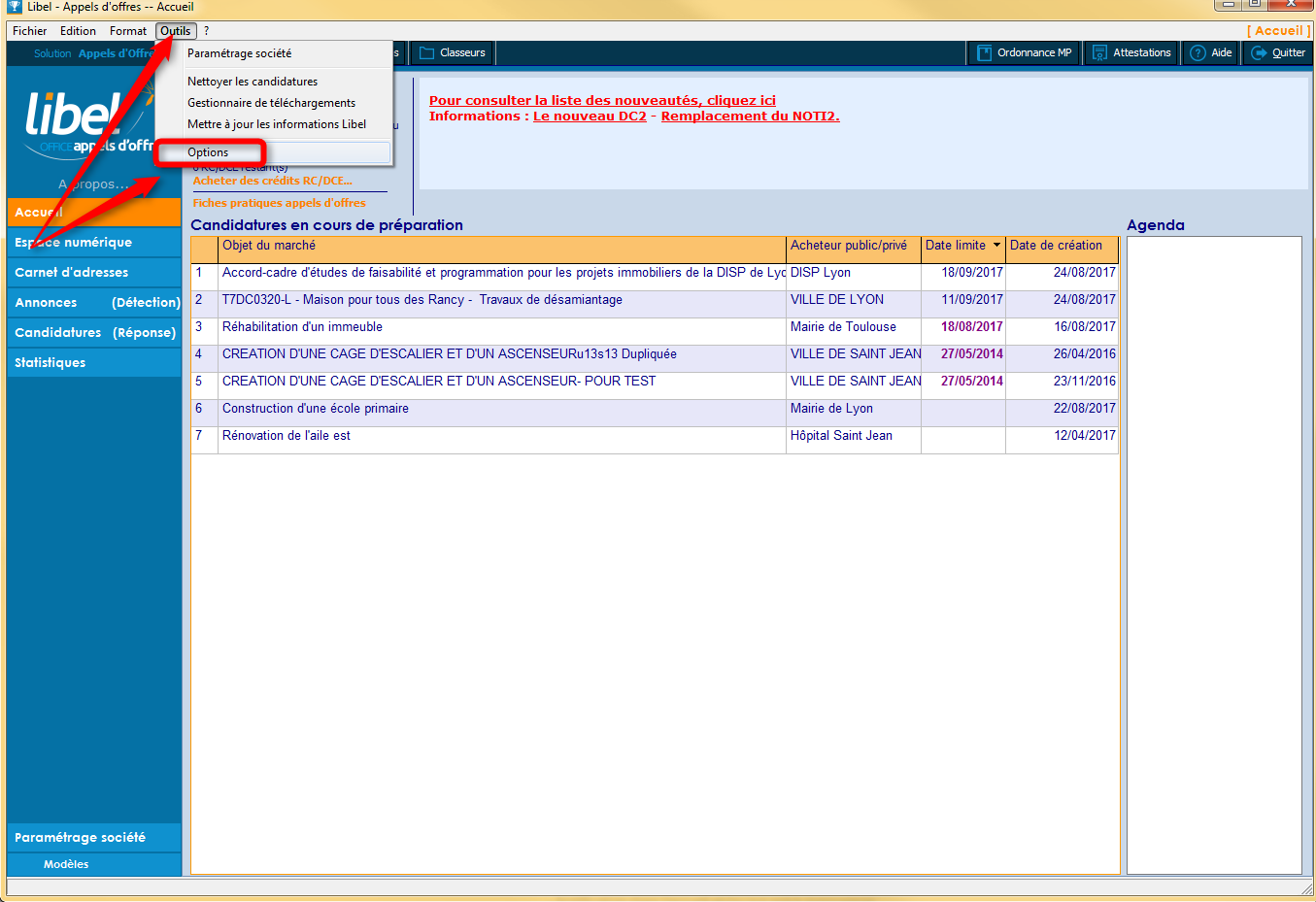Click the Quitter arrow icon

[x=1259, y=52]
